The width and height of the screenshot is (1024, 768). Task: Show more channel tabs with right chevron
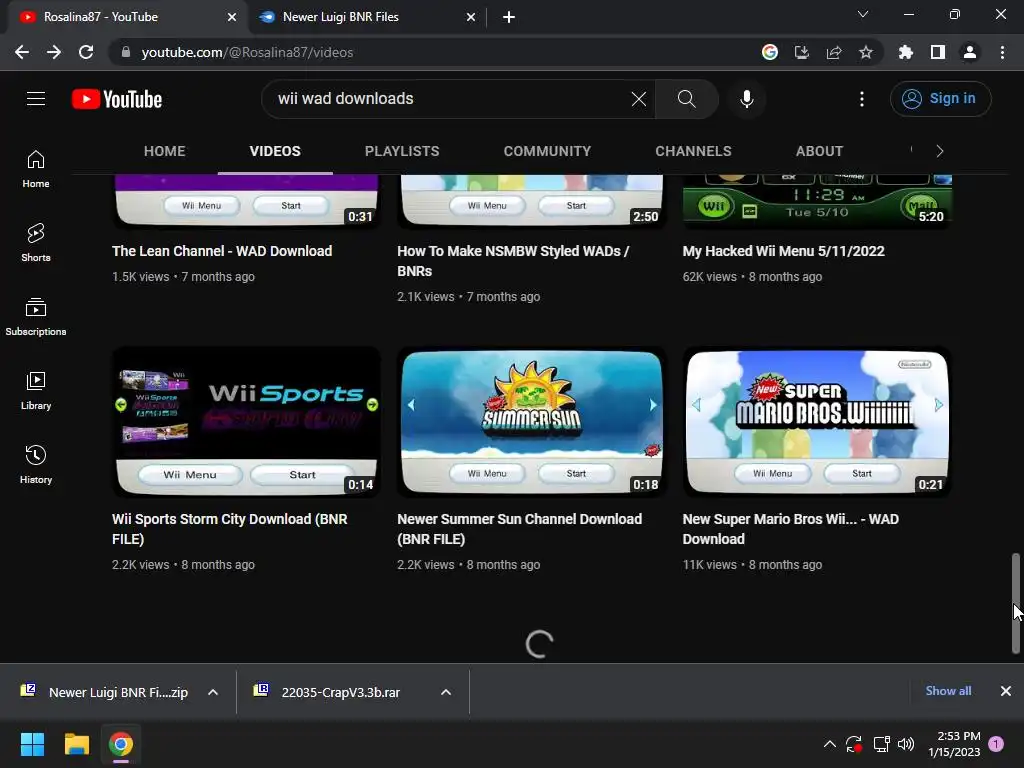[940, 151]
